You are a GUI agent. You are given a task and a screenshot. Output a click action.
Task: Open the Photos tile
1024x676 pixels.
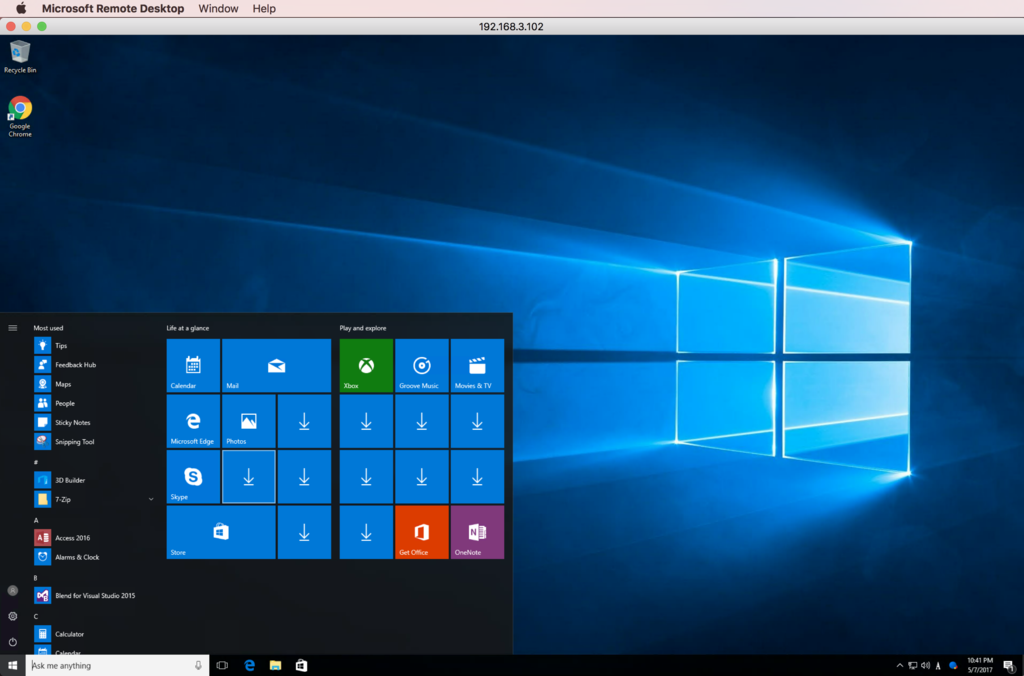coord(249,421)
